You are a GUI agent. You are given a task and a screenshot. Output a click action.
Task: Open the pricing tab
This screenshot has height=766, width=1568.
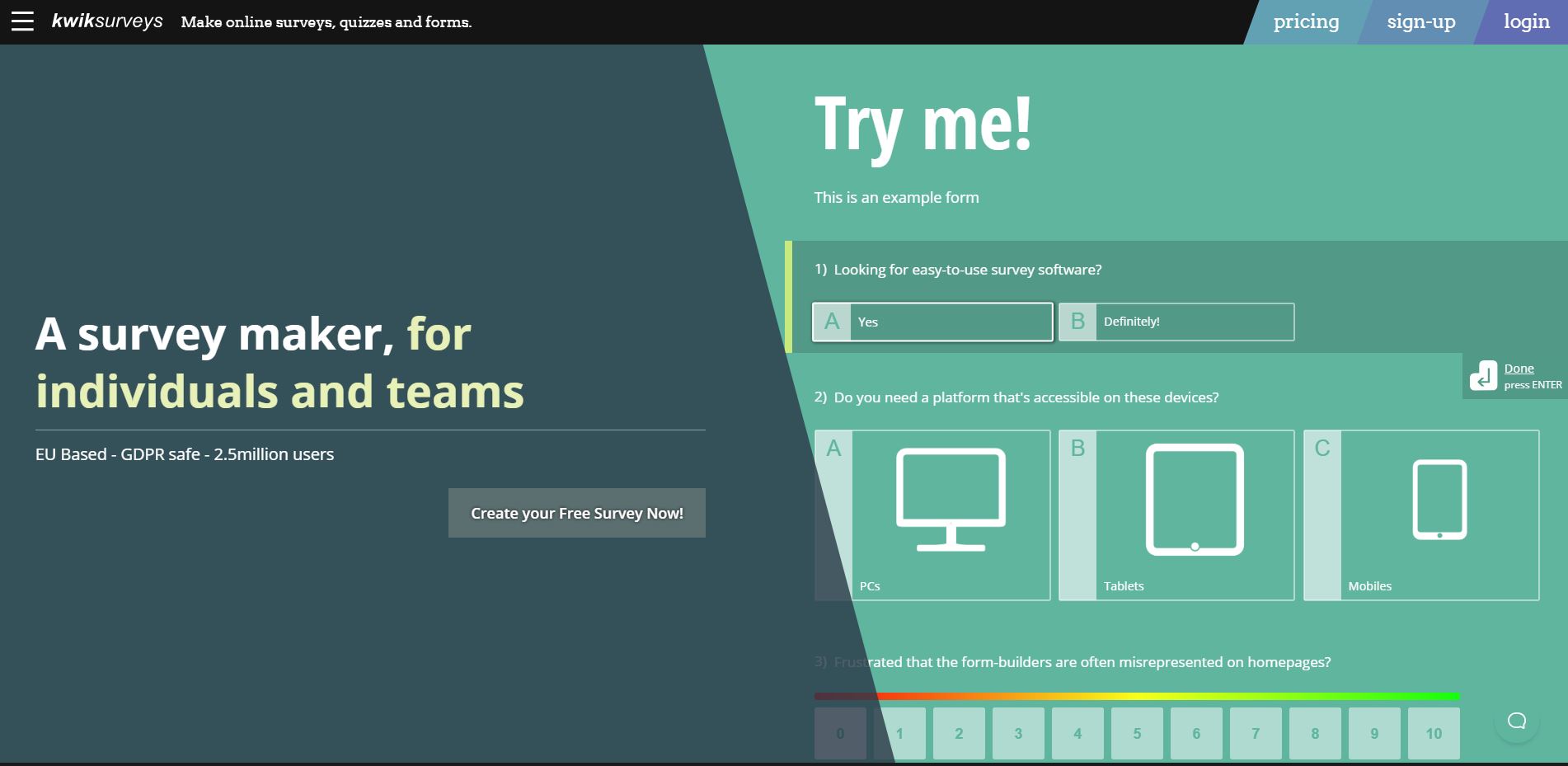1306,22
